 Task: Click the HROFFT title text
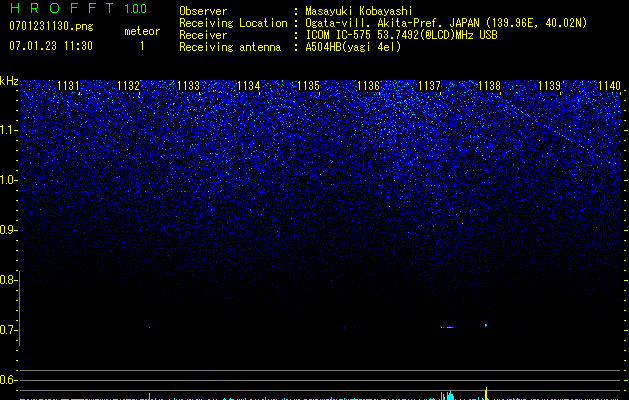62,8
